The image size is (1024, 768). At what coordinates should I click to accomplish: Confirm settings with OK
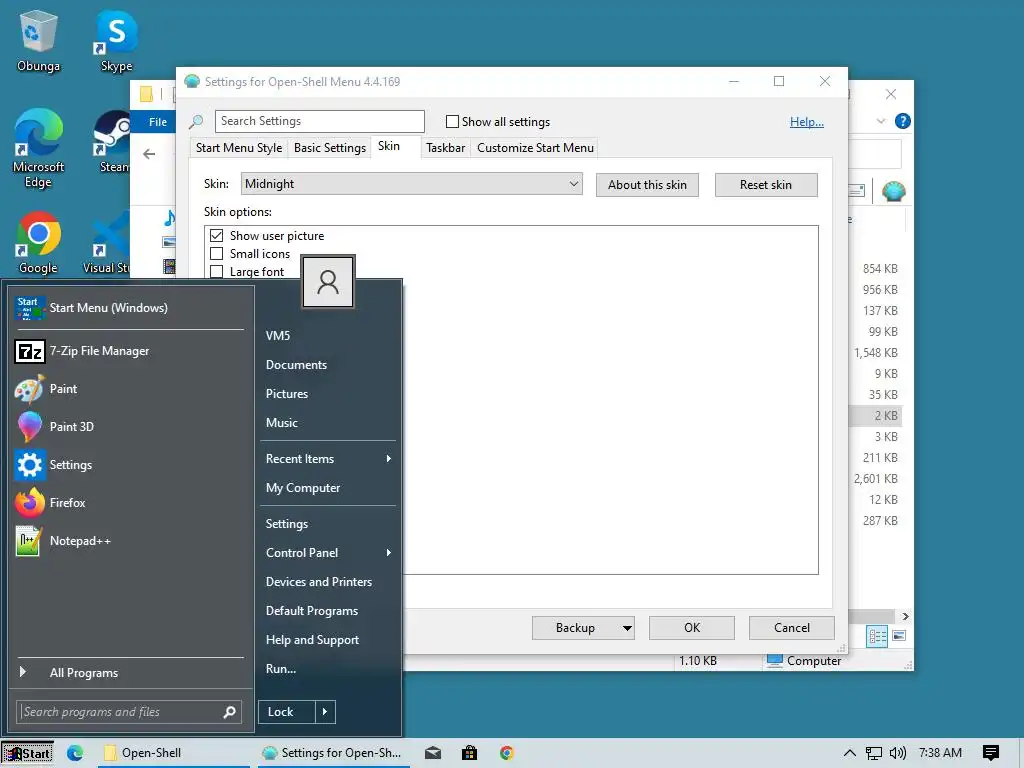692,628
